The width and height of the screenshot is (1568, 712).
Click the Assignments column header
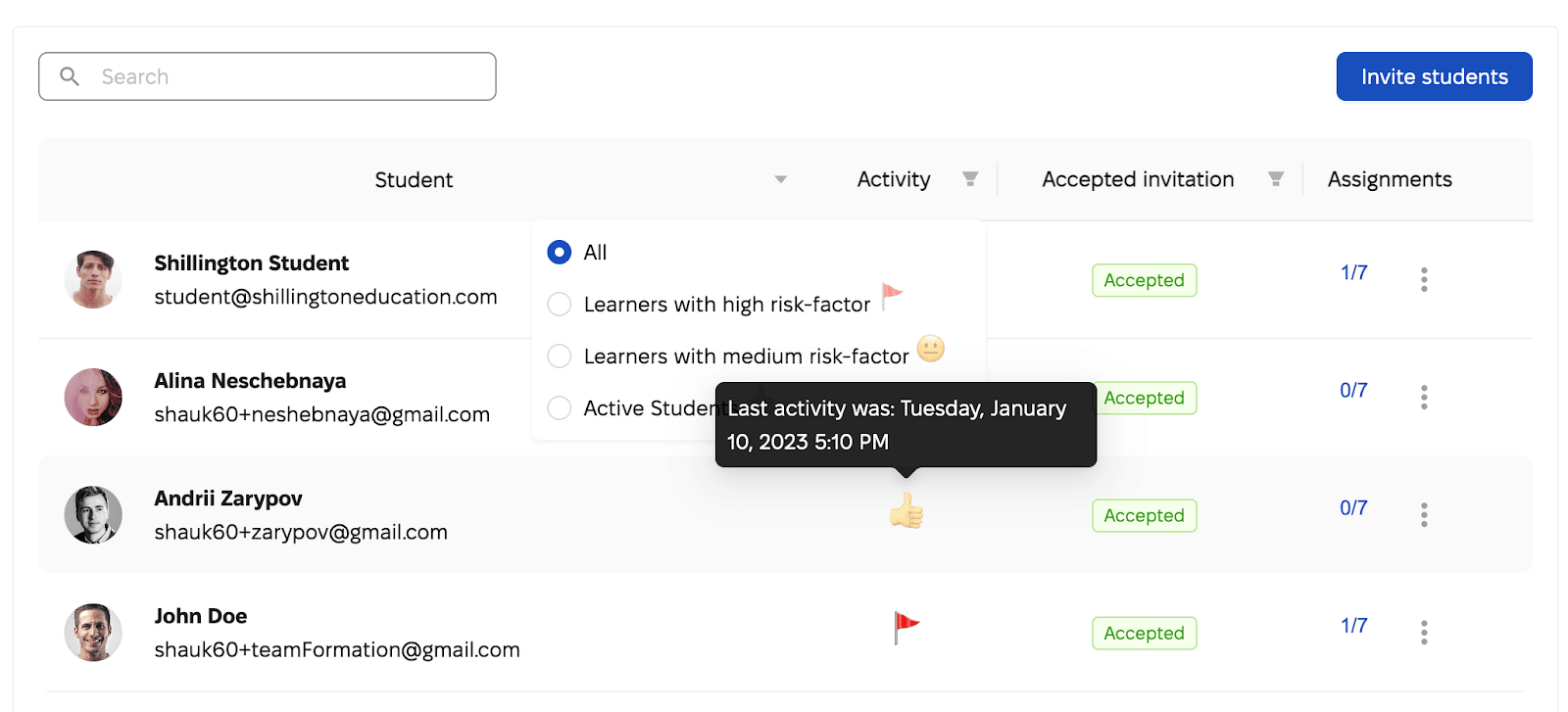click(x=1389, y=179)
